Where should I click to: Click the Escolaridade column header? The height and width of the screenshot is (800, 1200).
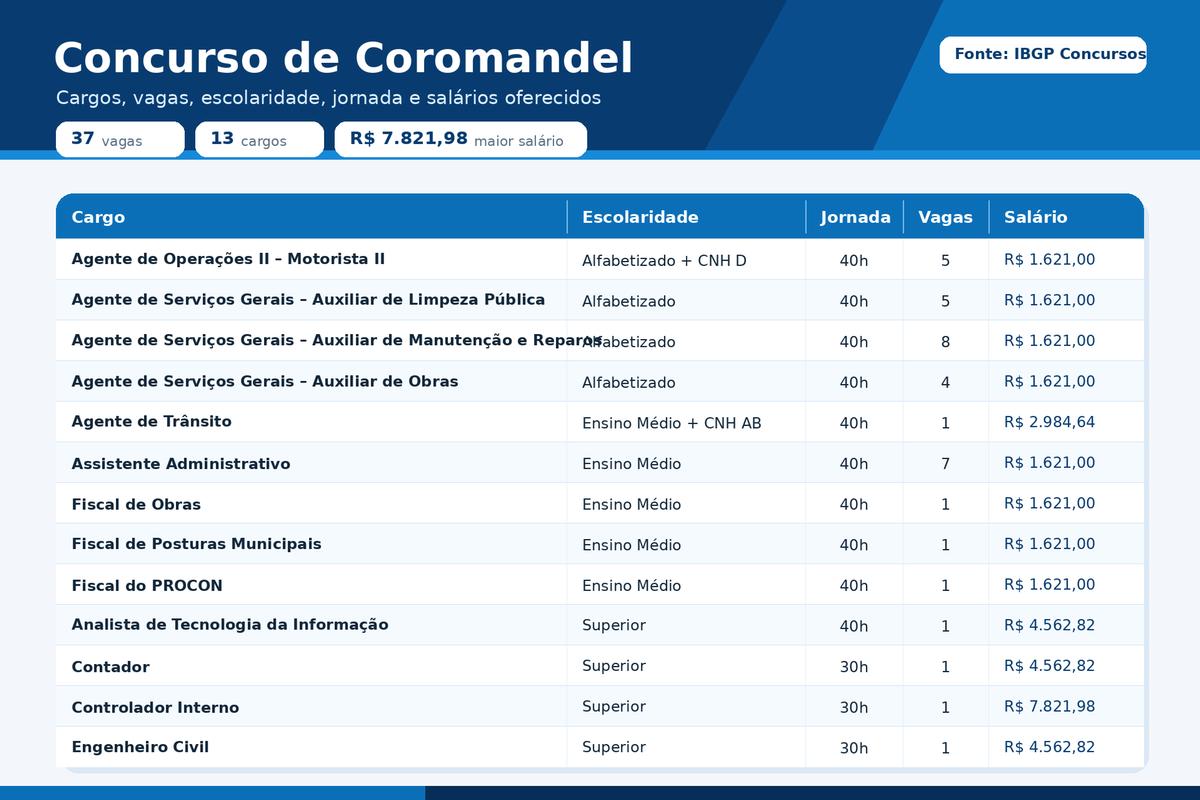[x=640, y=217]
